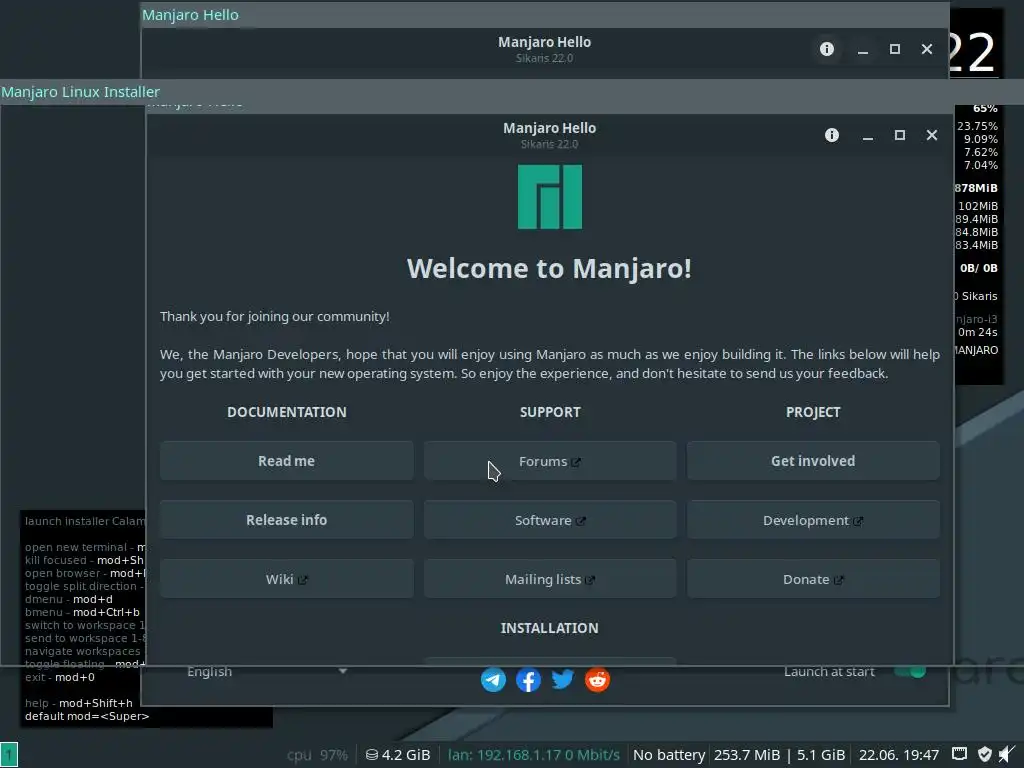Image resolution: width=1024 pixels, height=768 pixels.
Task: Click the About info icon in front Manjaro Hello
Action: pos(831,135)
